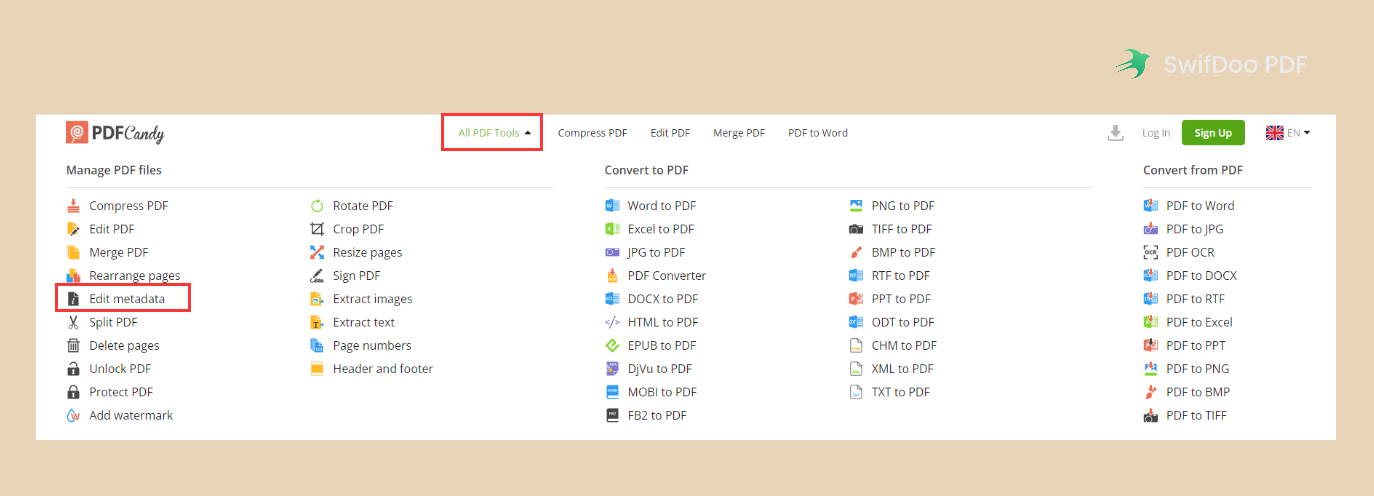
Task: Open the PDF to Excel link
Action: [1199, 322]
